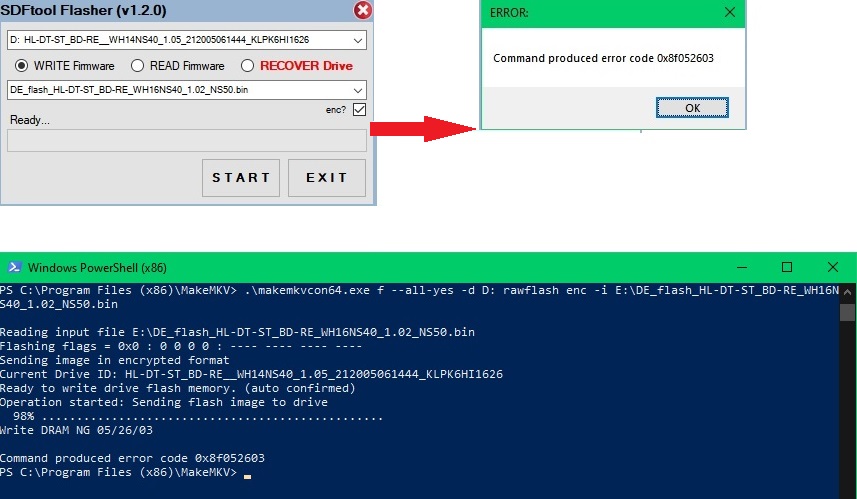Click the PowerShell vertical scrollbar thumb

pyautogui.click(x=847, y=312)
